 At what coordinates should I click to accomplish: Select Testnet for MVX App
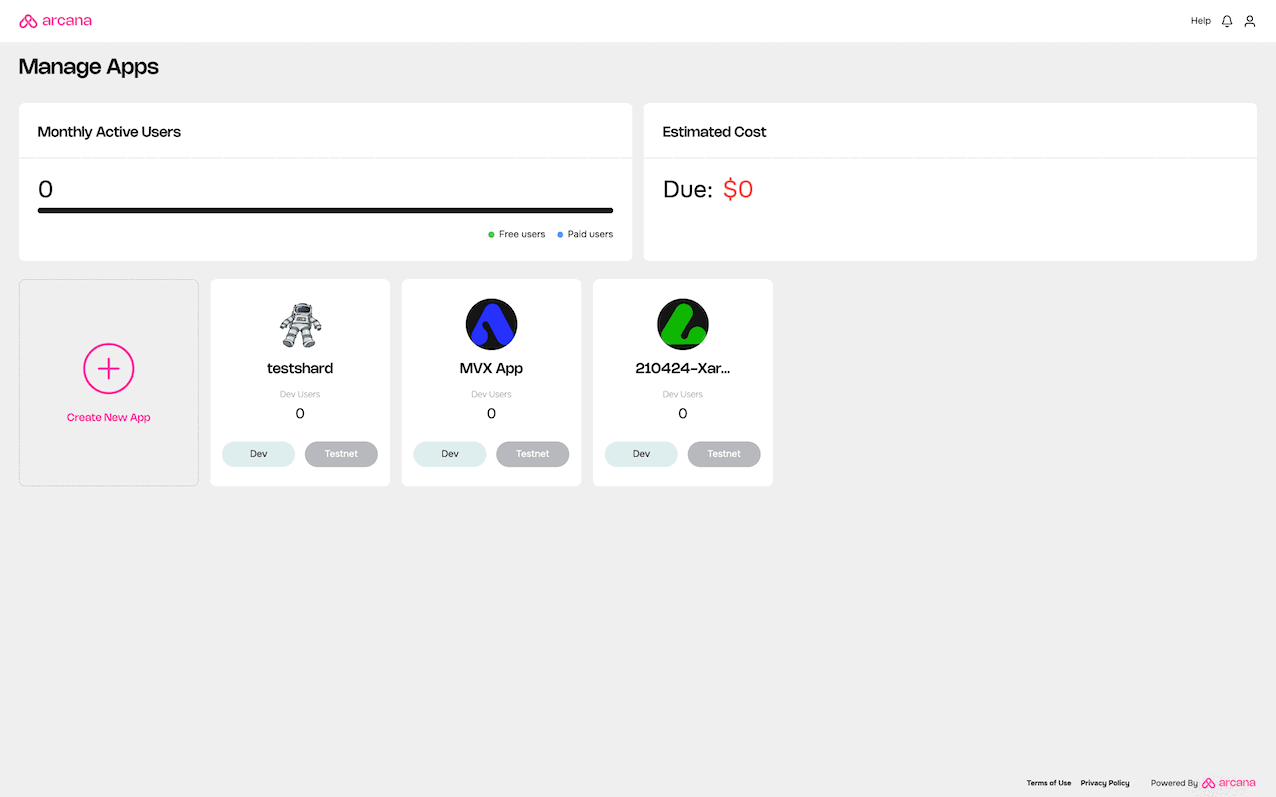(x=532, y=454)
